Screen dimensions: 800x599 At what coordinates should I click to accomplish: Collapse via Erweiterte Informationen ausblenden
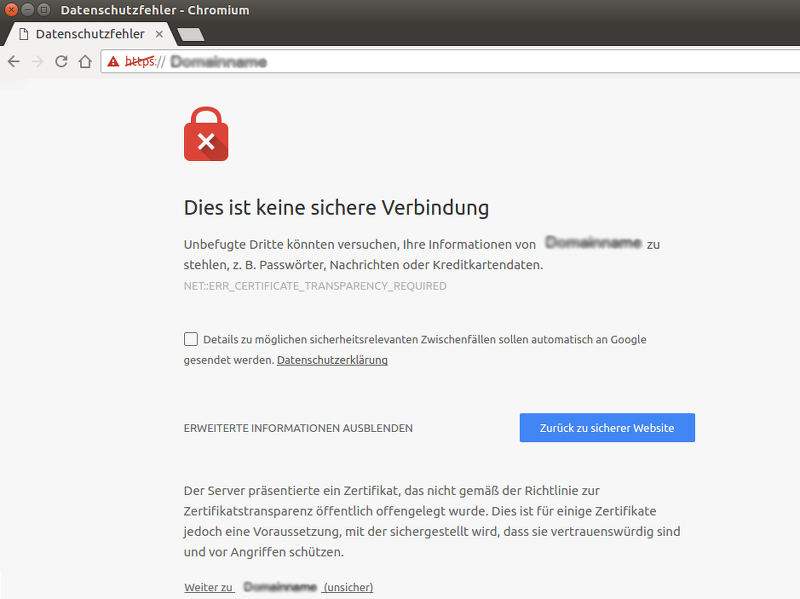coord(298,428)
